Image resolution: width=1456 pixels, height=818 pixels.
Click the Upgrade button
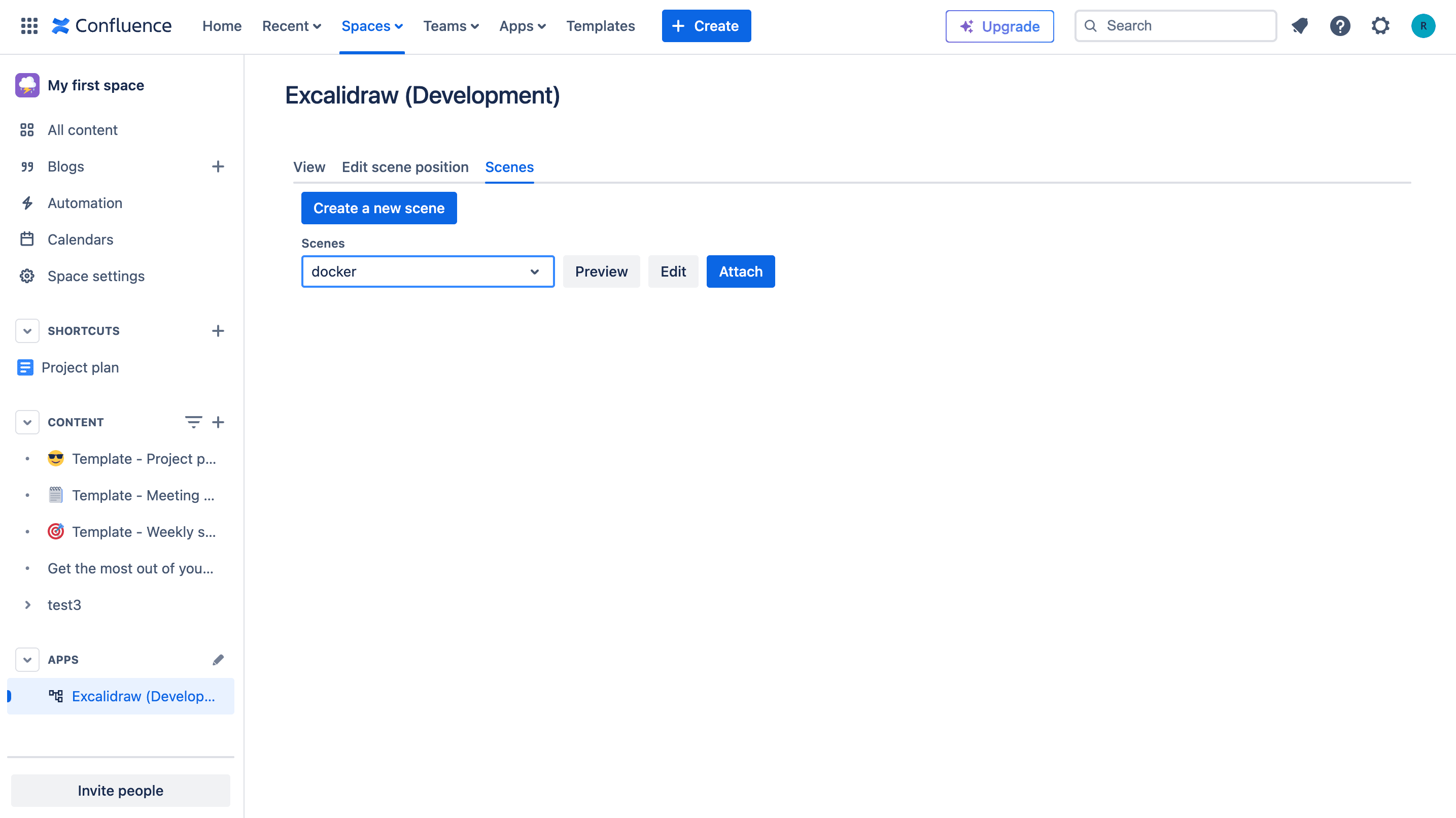[999, 26]
